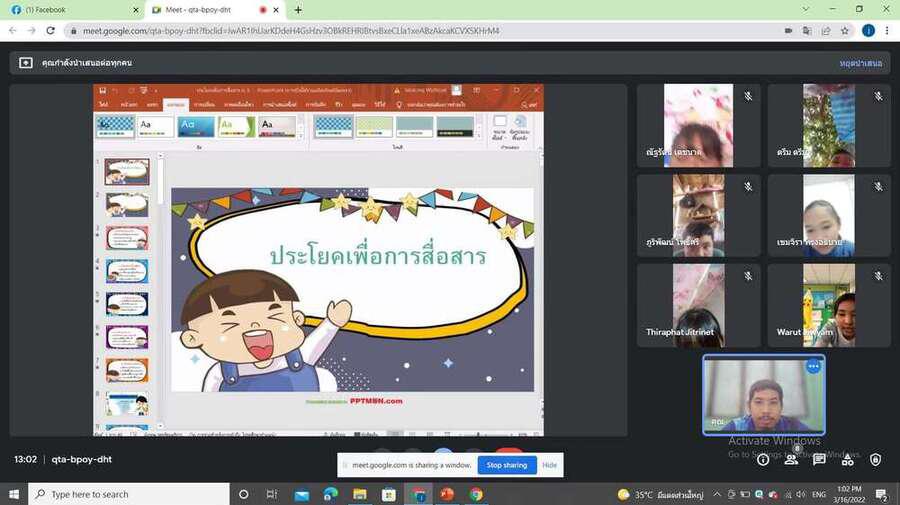Expand hidden system tray icons
900x505 pixels.
(x=717, y=494)
